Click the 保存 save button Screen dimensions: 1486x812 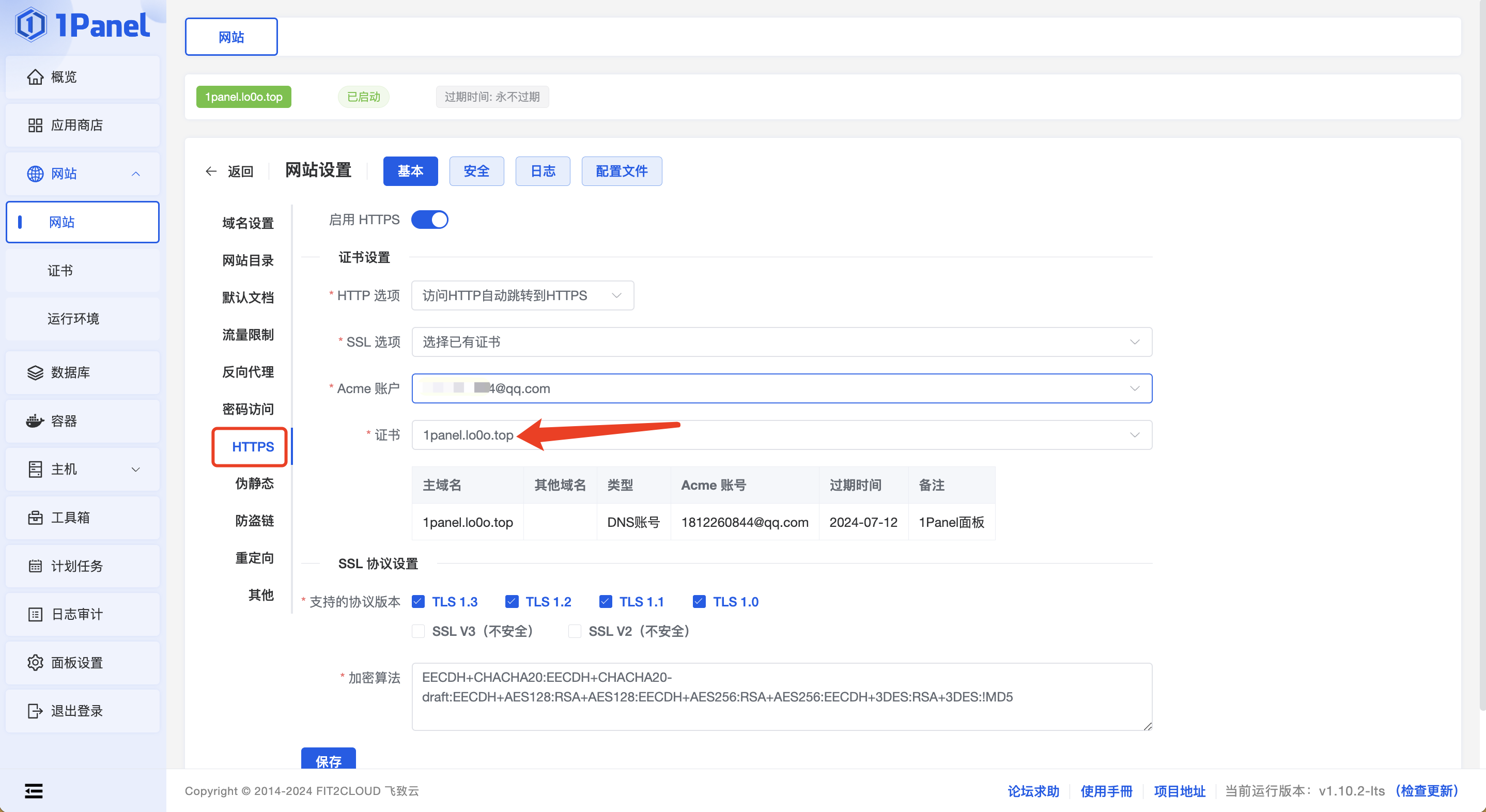[x=328, y=759]
